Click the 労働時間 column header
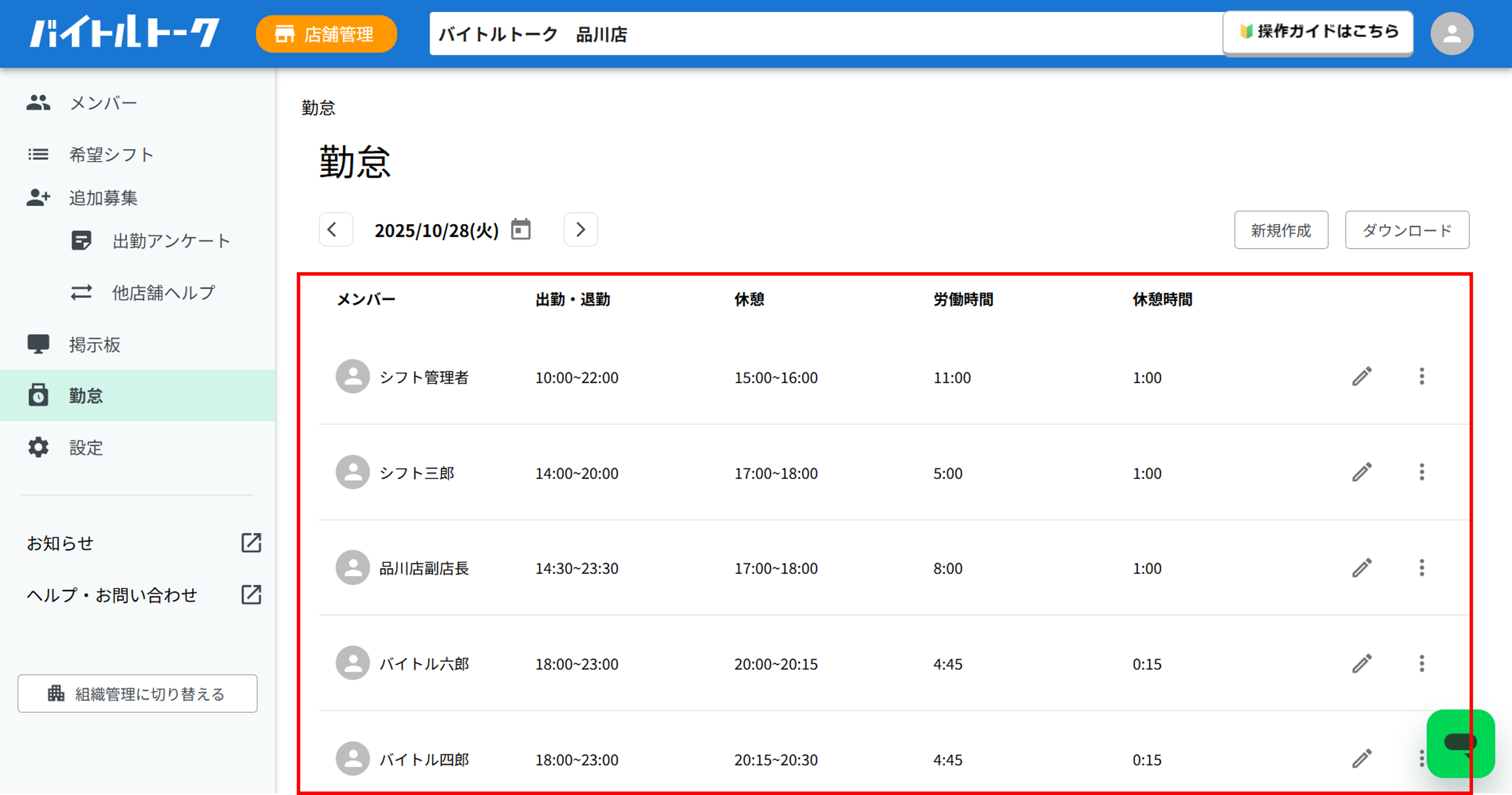 (963, 299)
